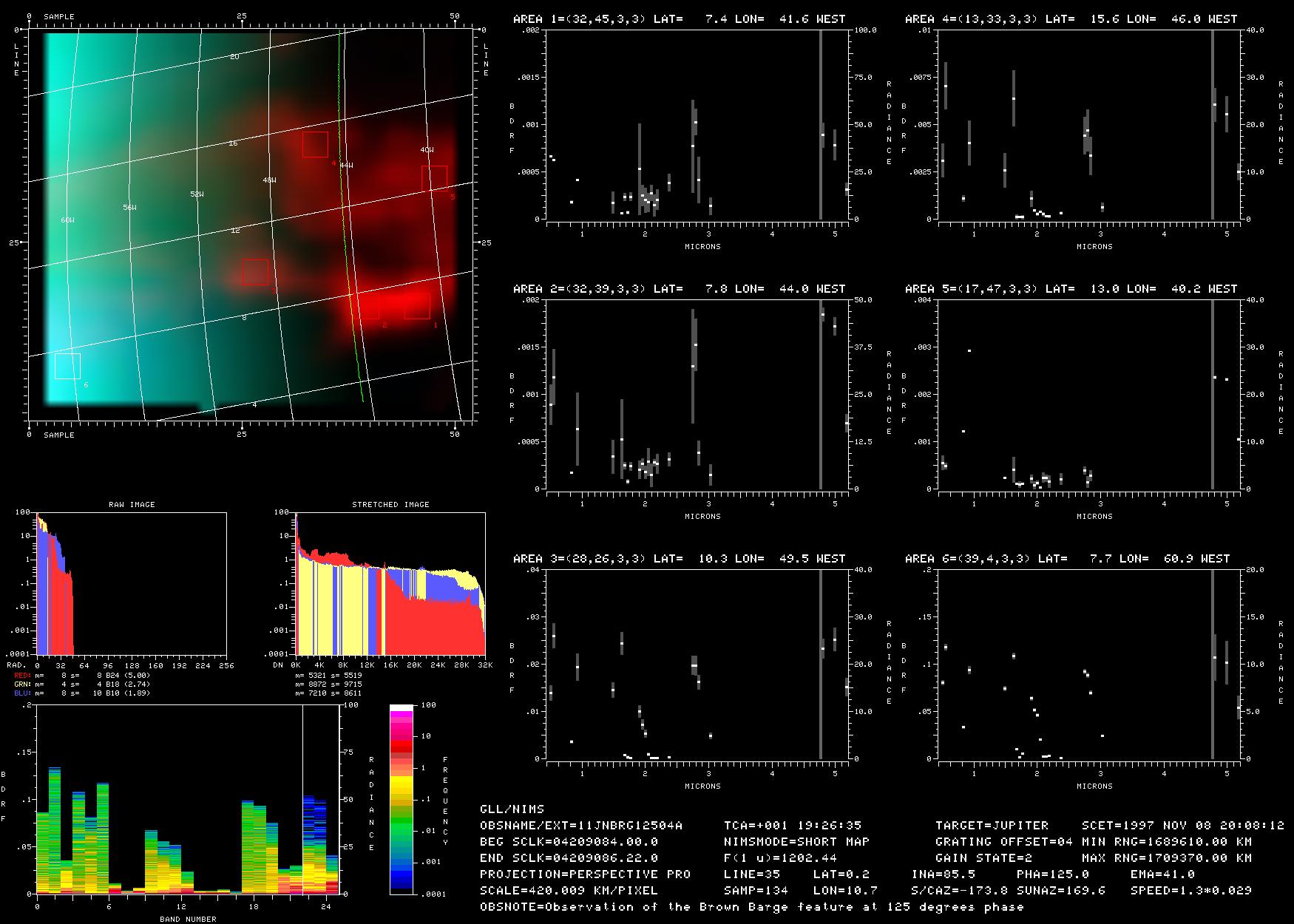The width and height of the screenshot is (1294, 924).
Task: Select the MAX RNG=1709370.00 KM field
Action: click(1166, 858)
